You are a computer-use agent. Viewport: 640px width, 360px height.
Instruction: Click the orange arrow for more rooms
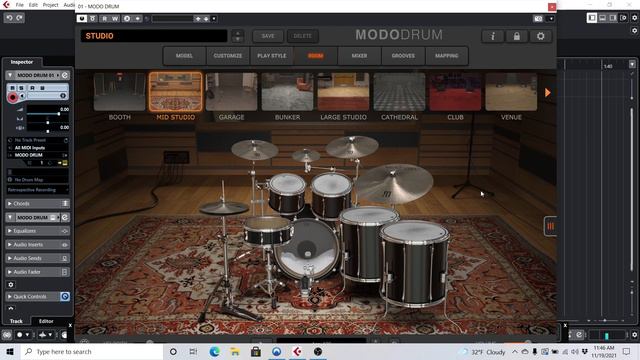pos(548,93)
